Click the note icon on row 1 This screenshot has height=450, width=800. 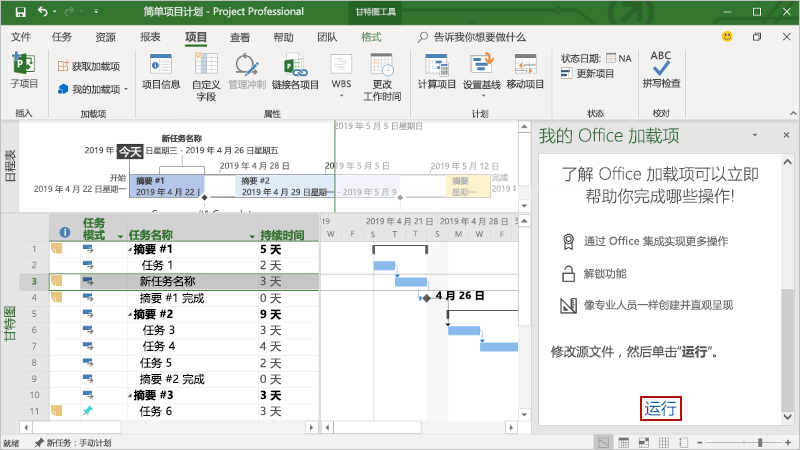coord(57,248)
